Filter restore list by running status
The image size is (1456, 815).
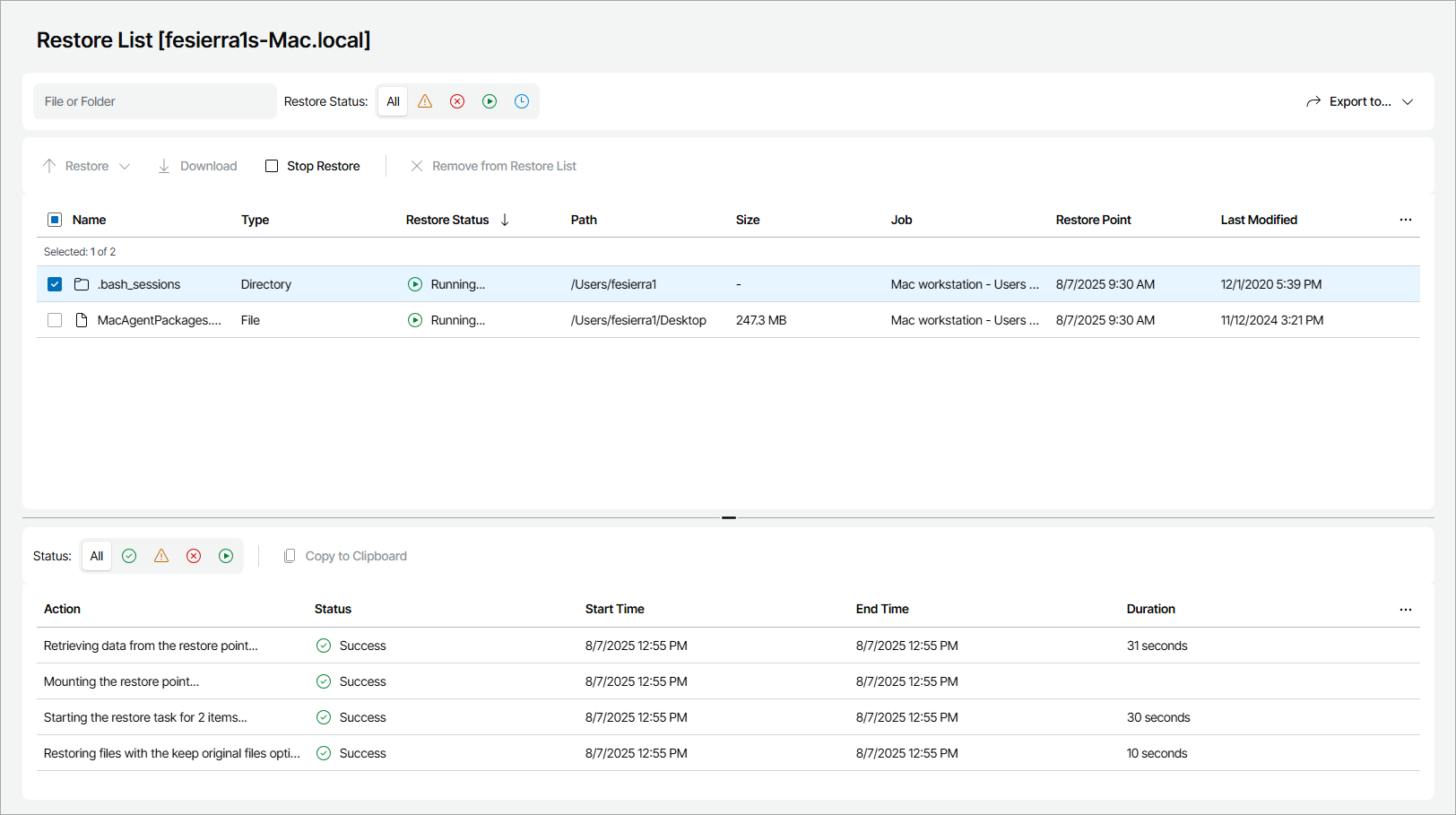click(x=490, y=101)
